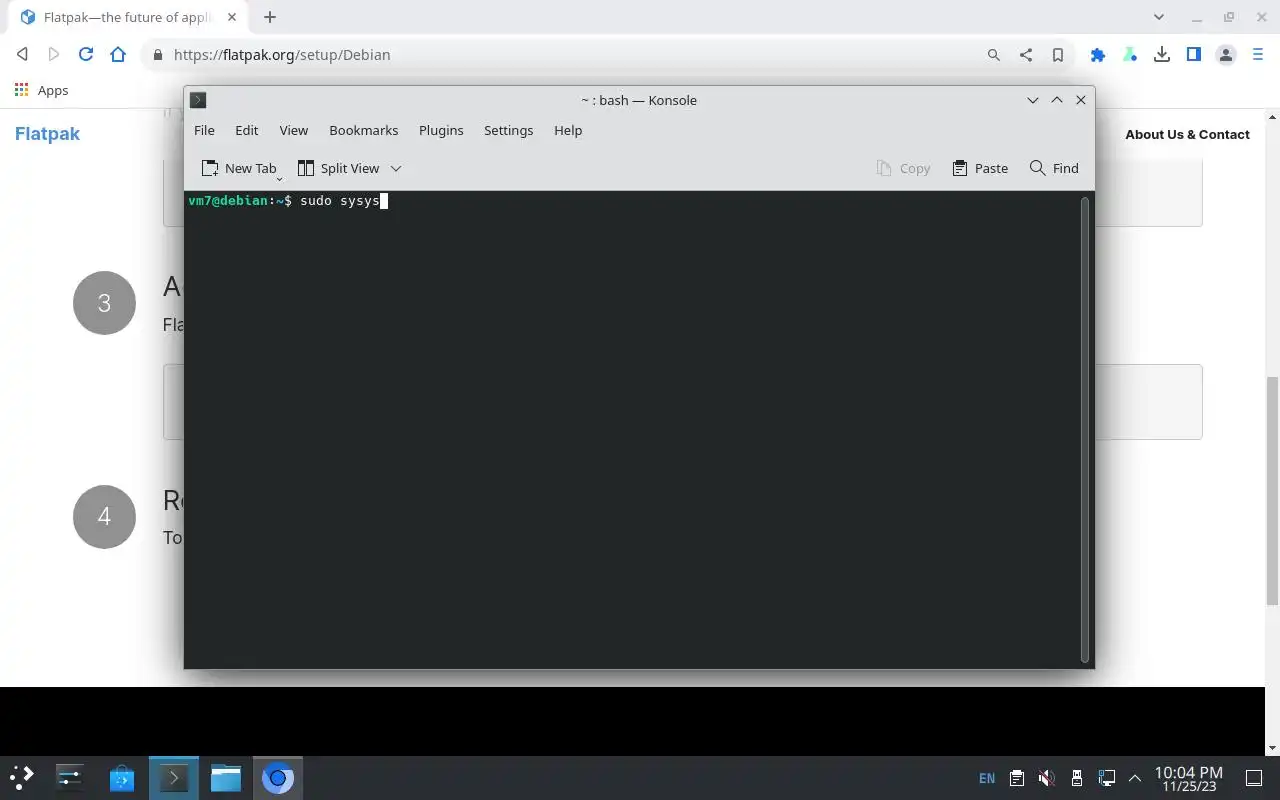Screen dimensions: 1280x800
Task: Reload the flatpak.org page
Action: point(86,55)
